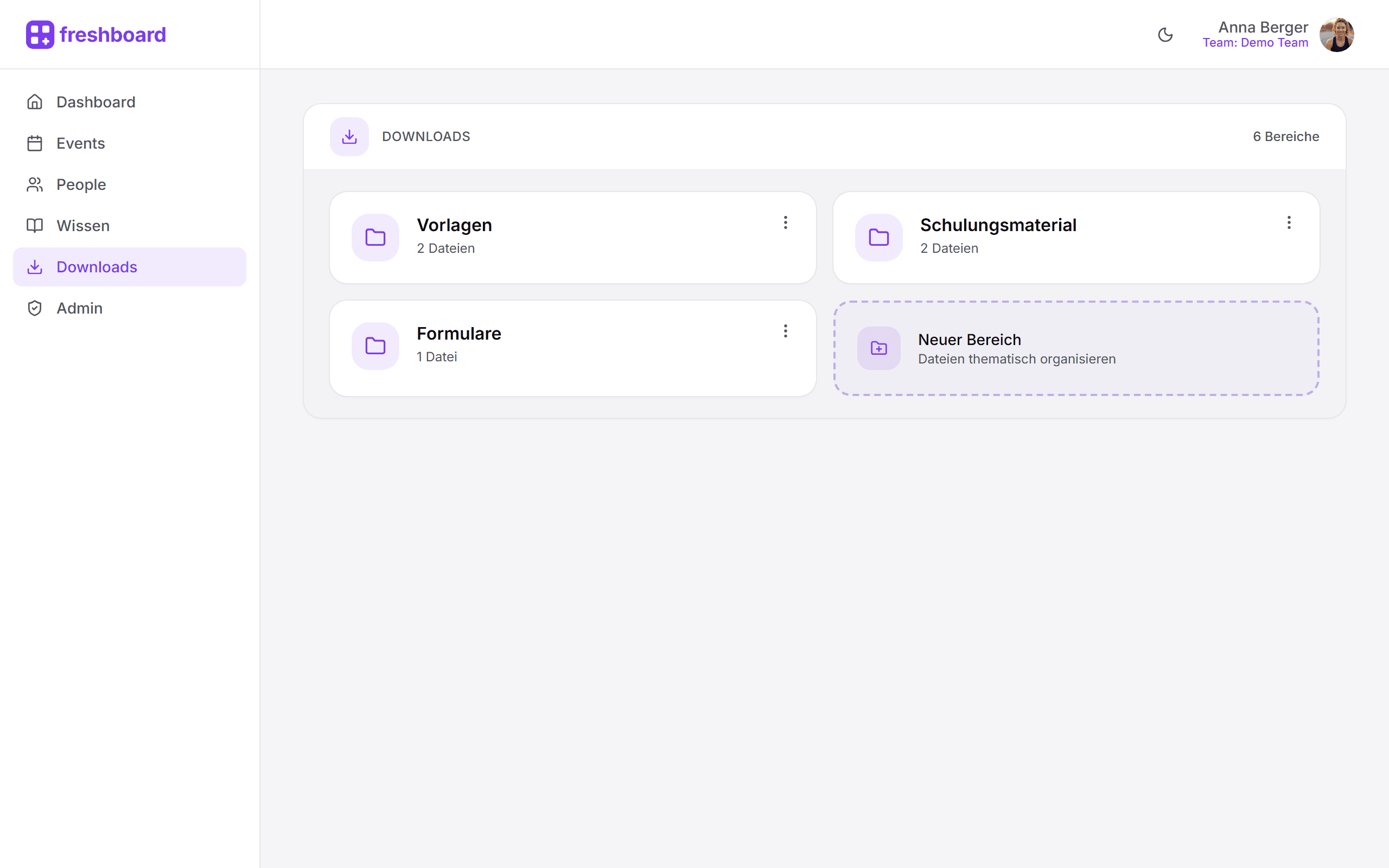Go to Dashboard in the sidebar

point(129,101)
